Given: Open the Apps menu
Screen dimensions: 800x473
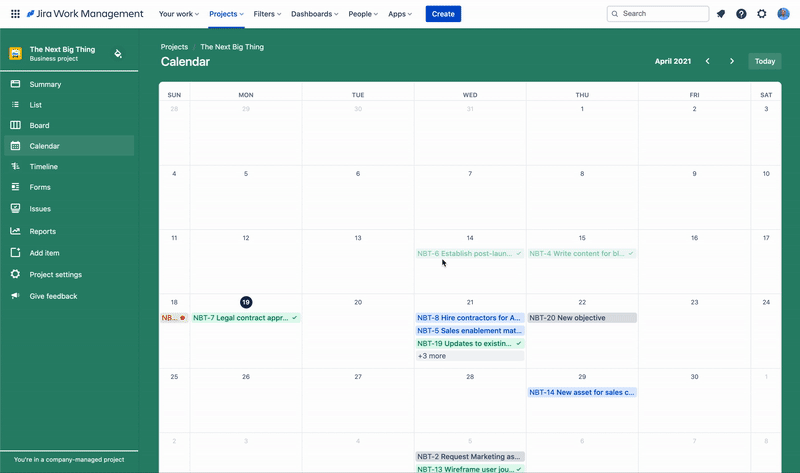Looking at the screenshot, I should pyautogui.click(x=400, y=14).
